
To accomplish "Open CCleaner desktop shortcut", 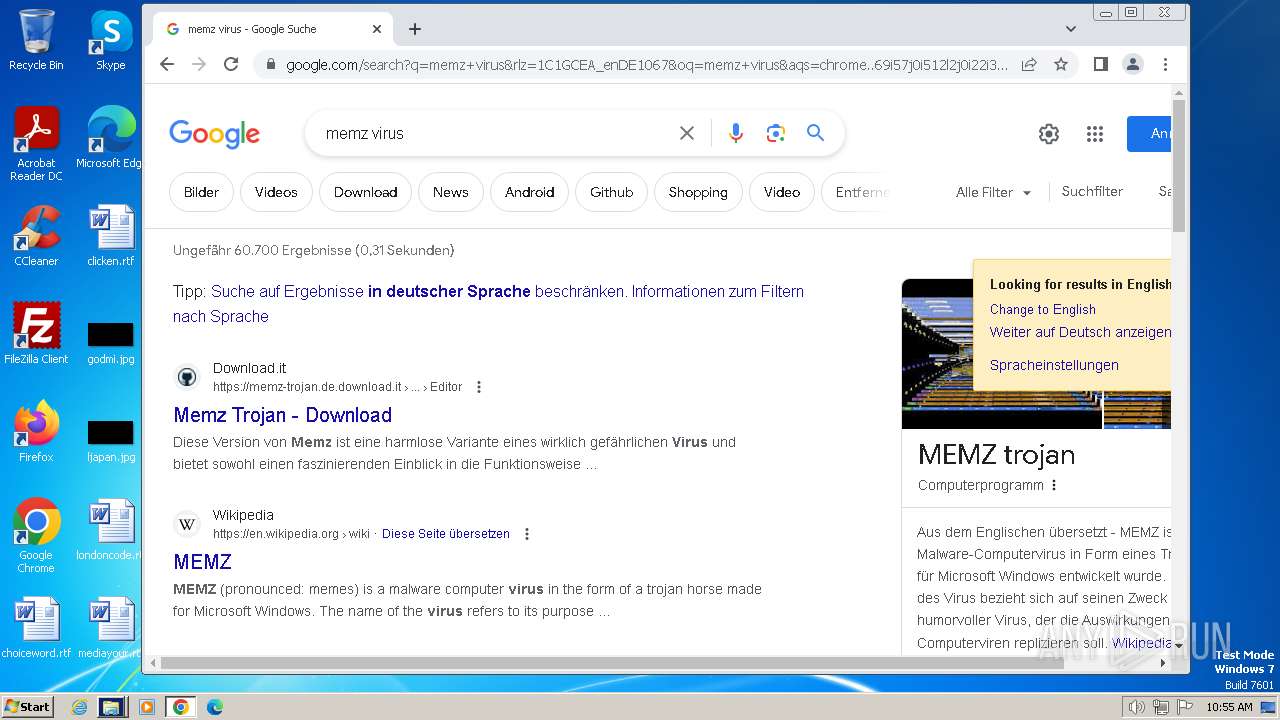I will click(36, 236).
